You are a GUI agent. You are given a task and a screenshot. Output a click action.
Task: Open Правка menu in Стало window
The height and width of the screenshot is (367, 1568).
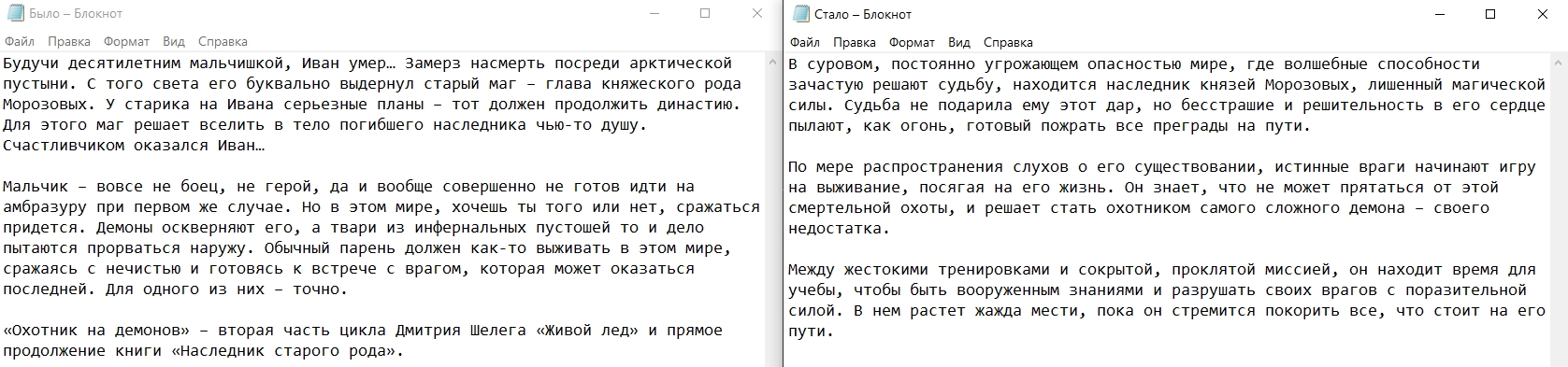pyautogui.click(x=855, y=42)
